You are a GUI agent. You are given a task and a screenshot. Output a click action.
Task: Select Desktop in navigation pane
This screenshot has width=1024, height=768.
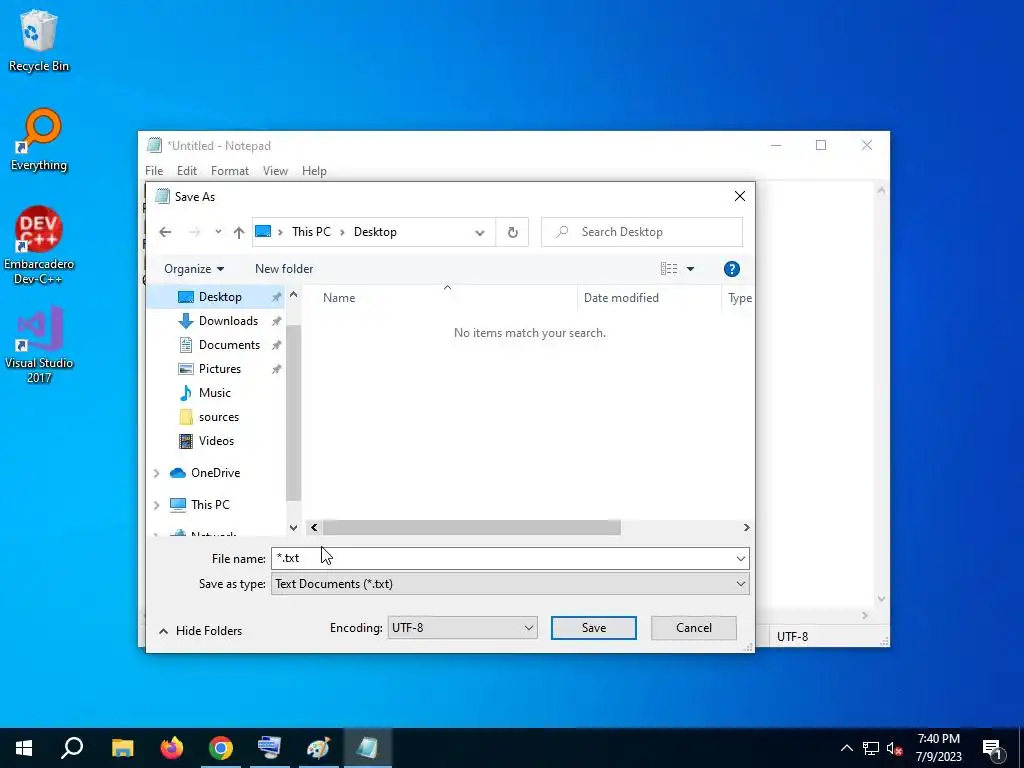(x=220, y=297)
